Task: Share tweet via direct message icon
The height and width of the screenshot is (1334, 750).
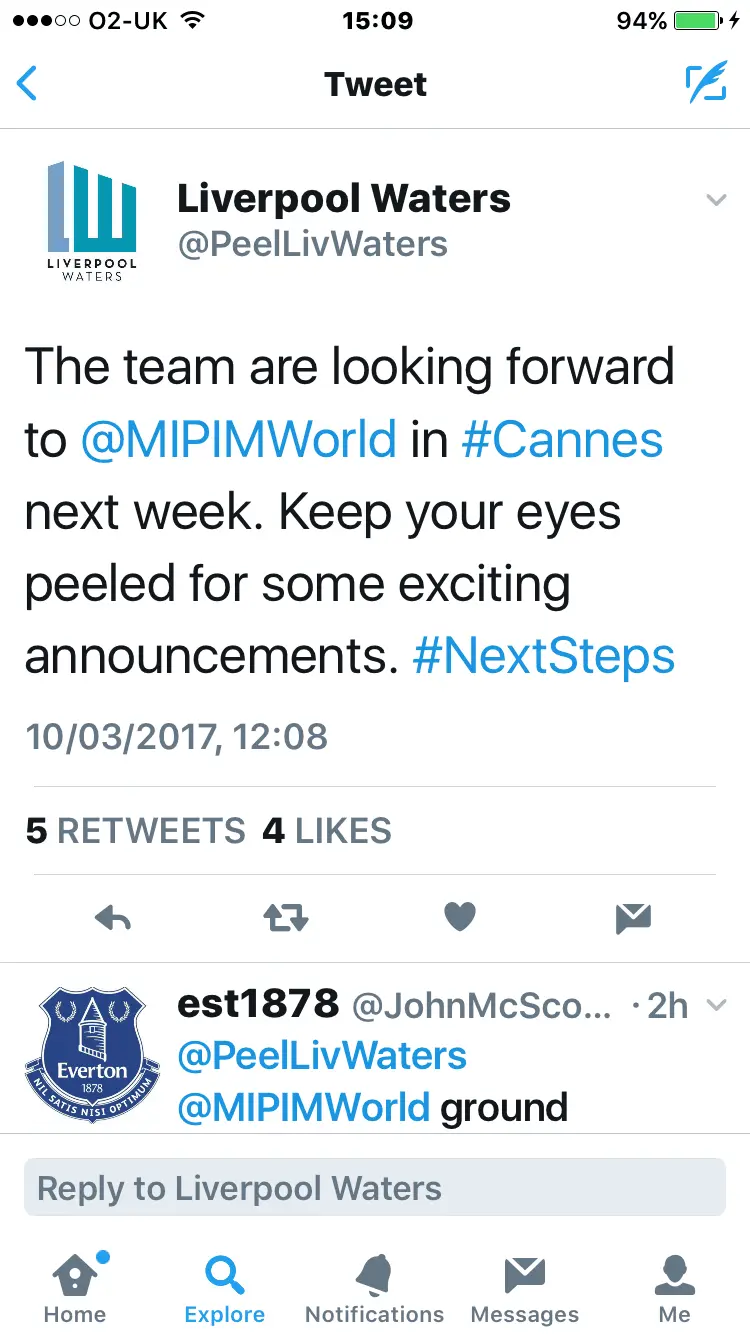Action: (x=633, y=917)
